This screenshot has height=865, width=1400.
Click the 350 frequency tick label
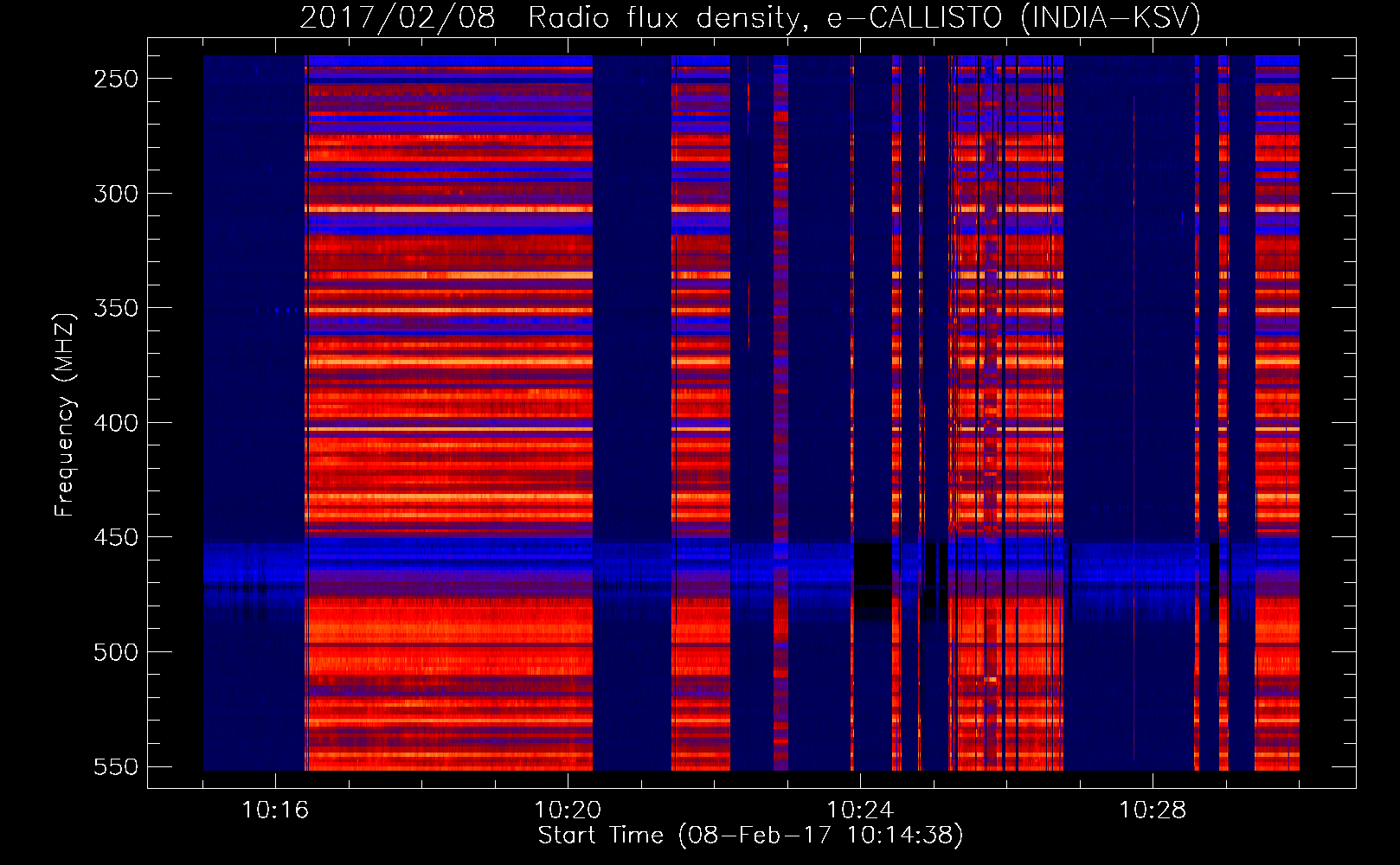point(116,308)
